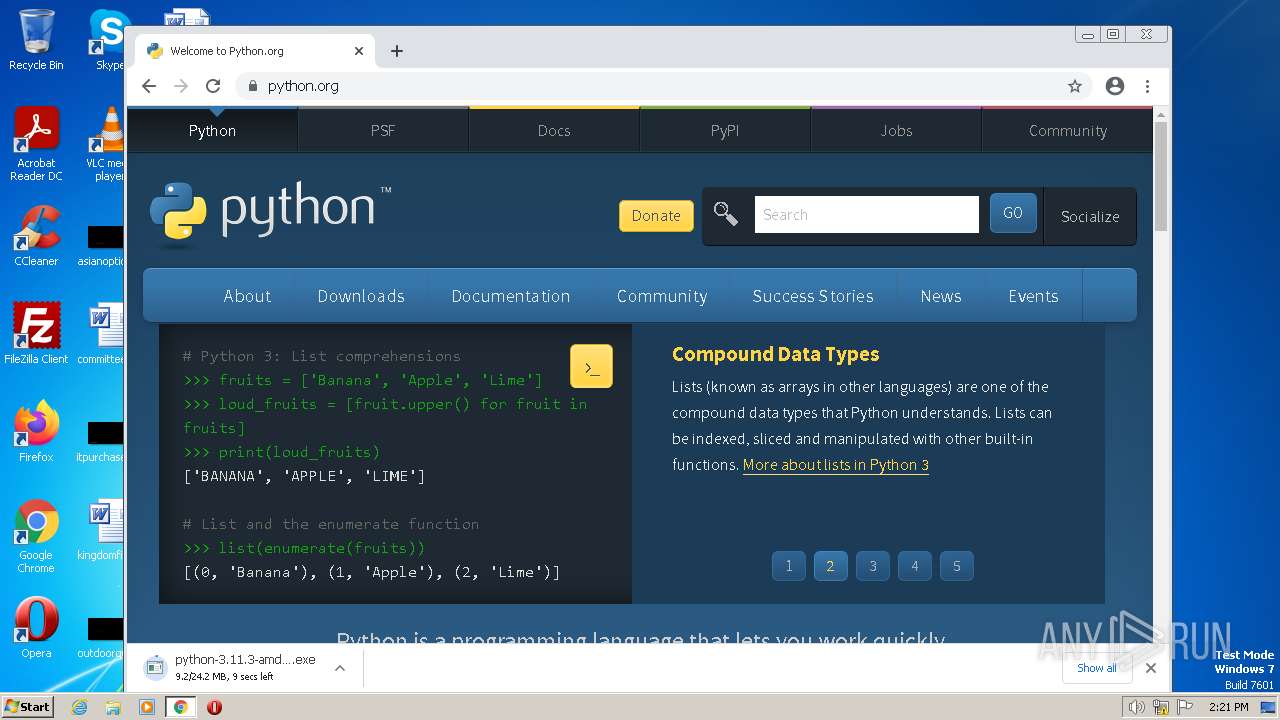This screenshot has width=1280, height=720.
Task: Click the Python logo
Action: (x=270, y=213)
